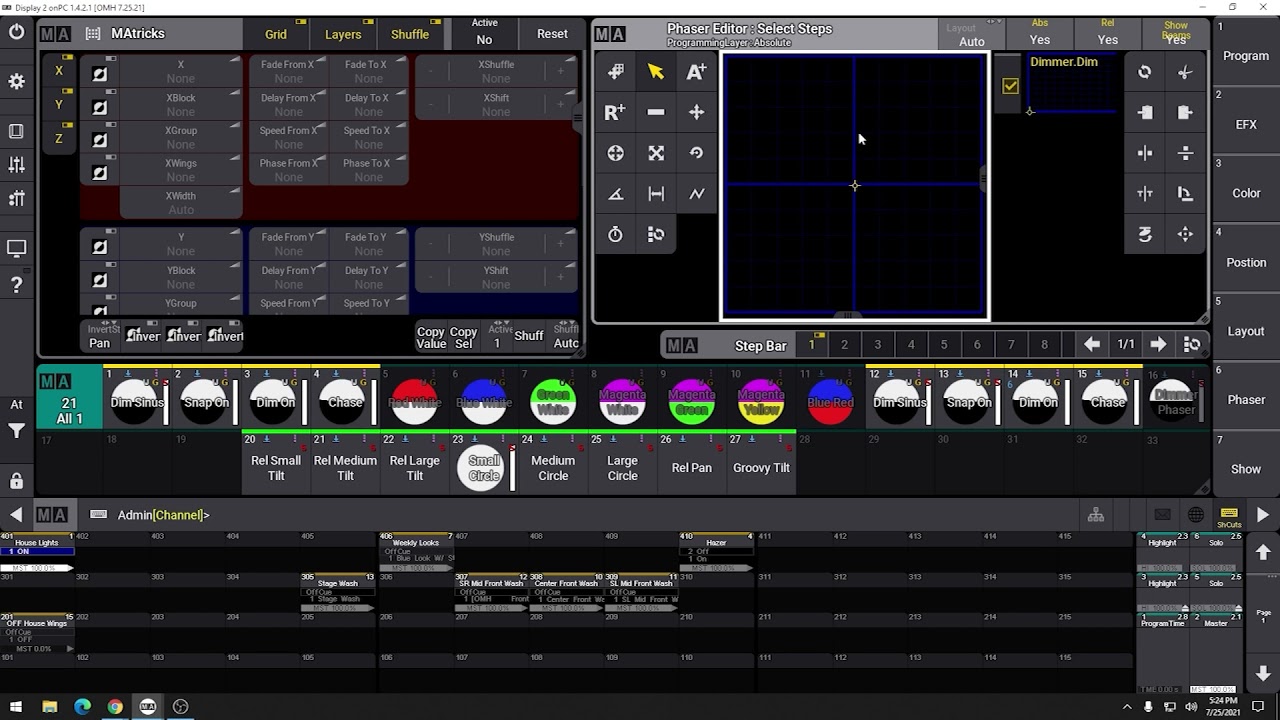Screen dimensions: 1280x720
Task: Toggle the Active No setting in MAtricks
Action: pos(484,32)
